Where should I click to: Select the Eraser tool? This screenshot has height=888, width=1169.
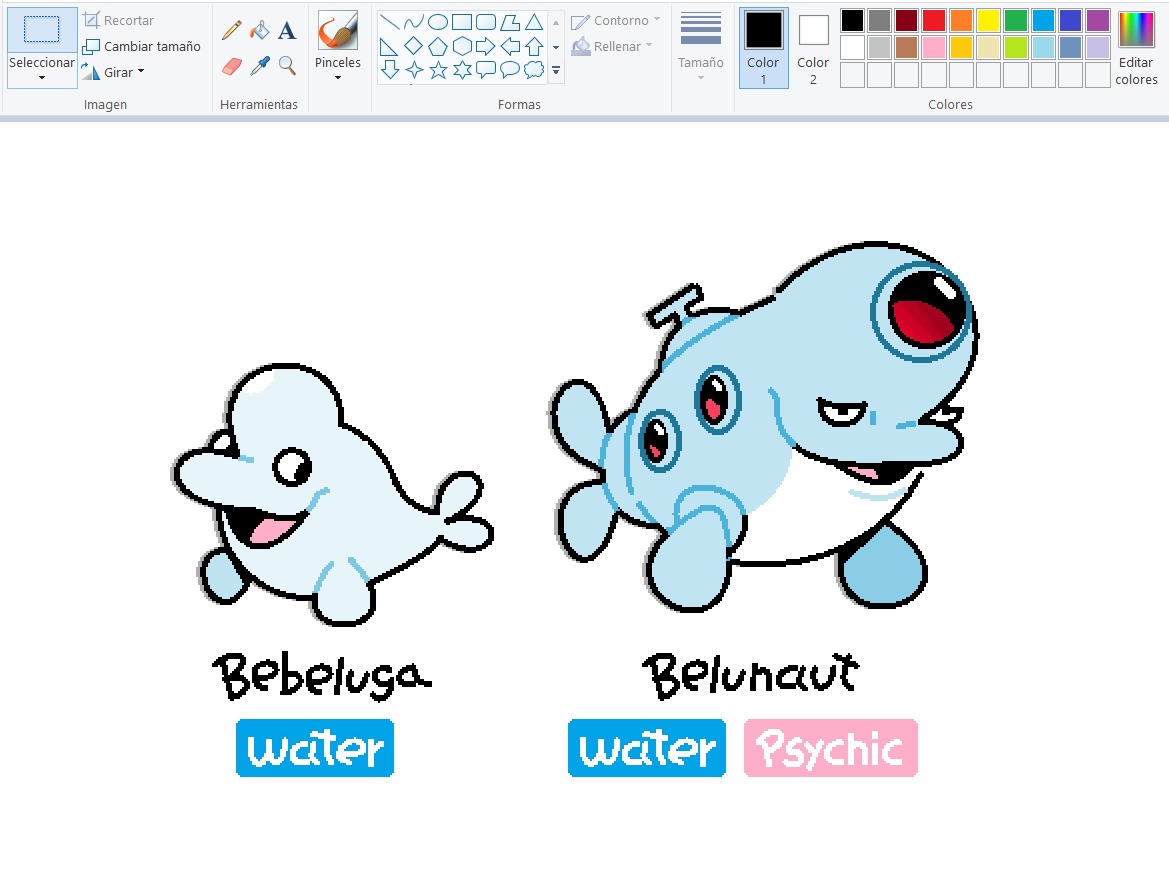point(232,67)
